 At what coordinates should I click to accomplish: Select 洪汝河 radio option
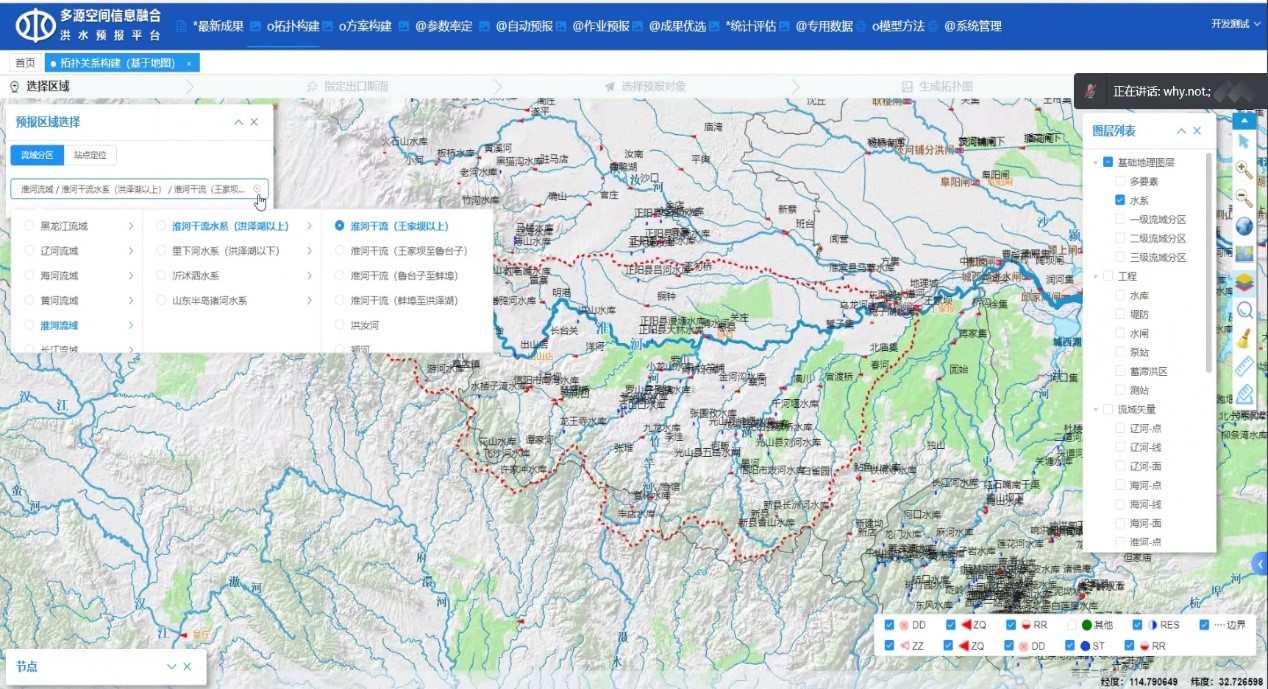pos(340,325)
